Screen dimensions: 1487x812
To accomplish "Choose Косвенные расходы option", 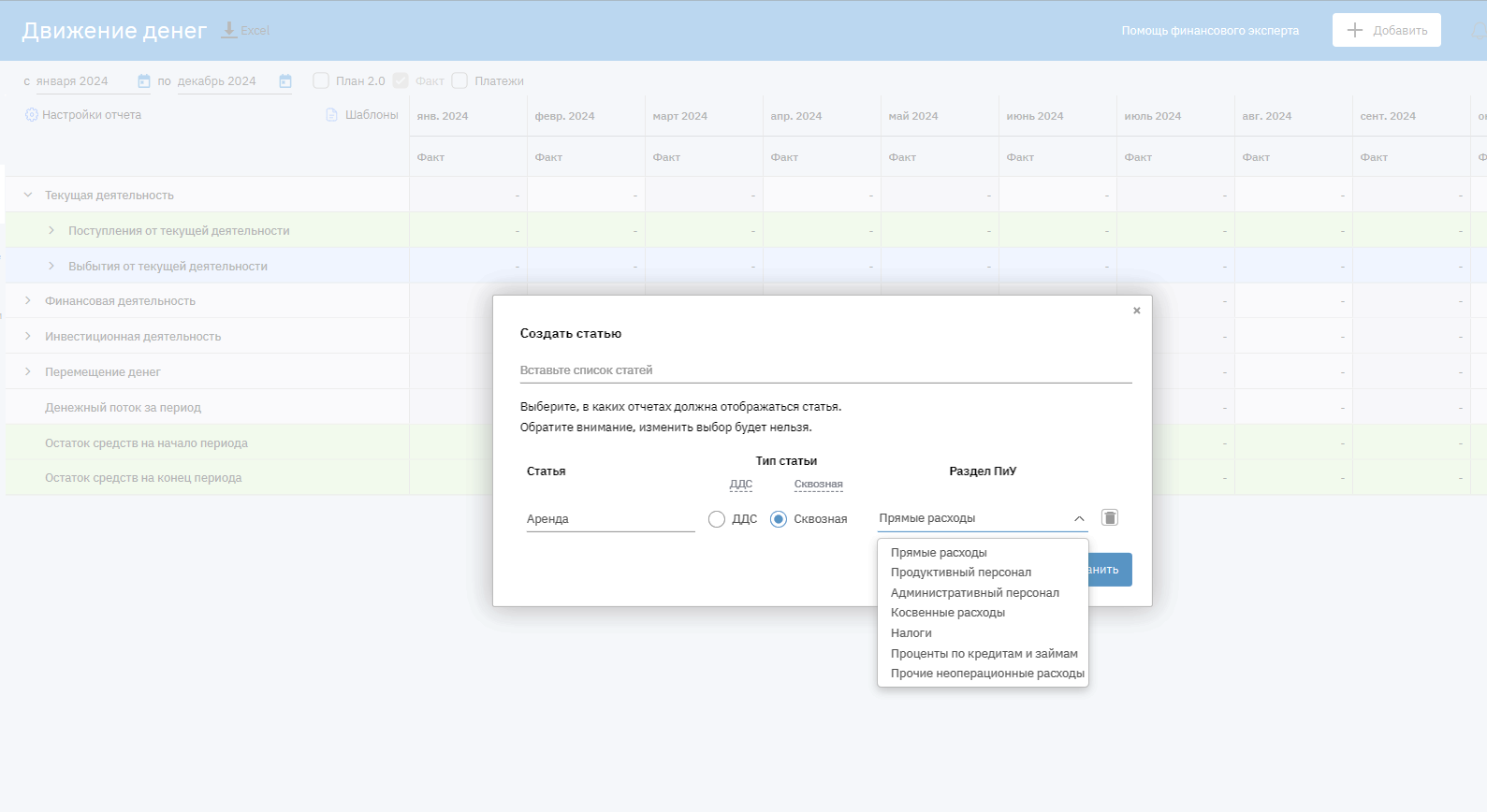I will pyautogui.click(x=948, y=613).
